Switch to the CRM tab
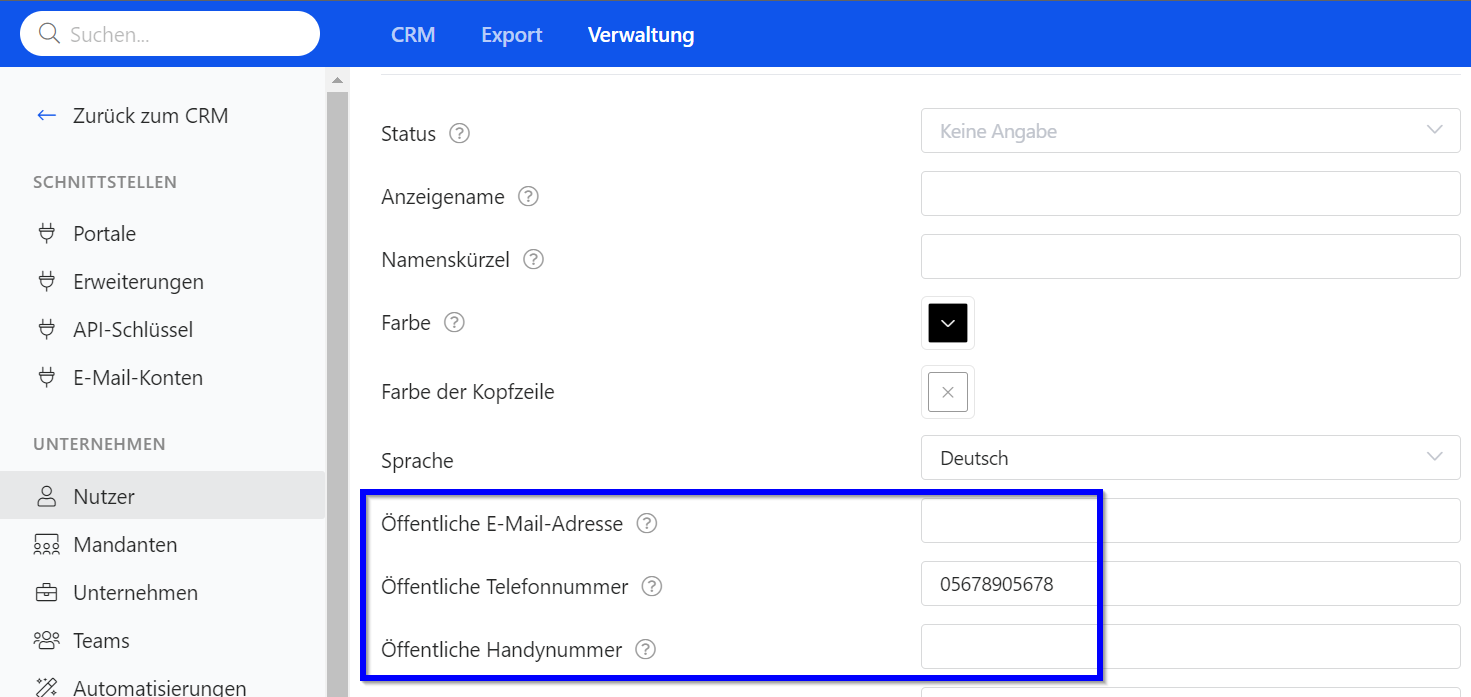 point(413,35)
